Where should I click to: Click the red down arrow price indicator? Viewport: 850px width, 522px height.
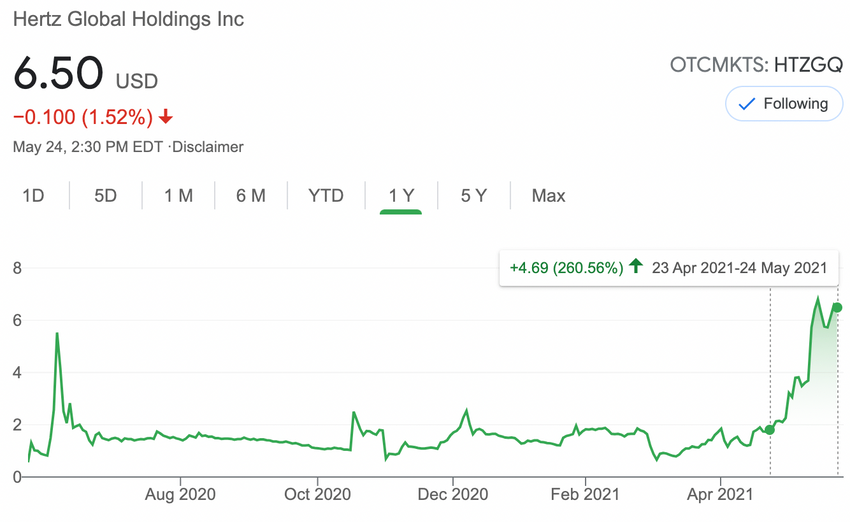(166, 116)
